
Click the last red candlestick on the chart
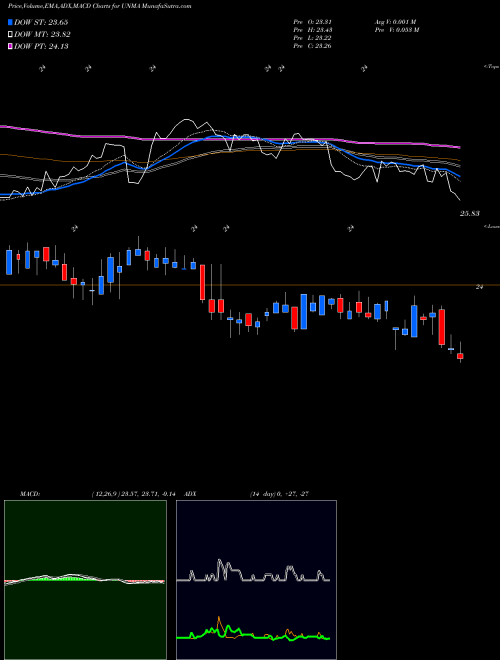[460, 356]
